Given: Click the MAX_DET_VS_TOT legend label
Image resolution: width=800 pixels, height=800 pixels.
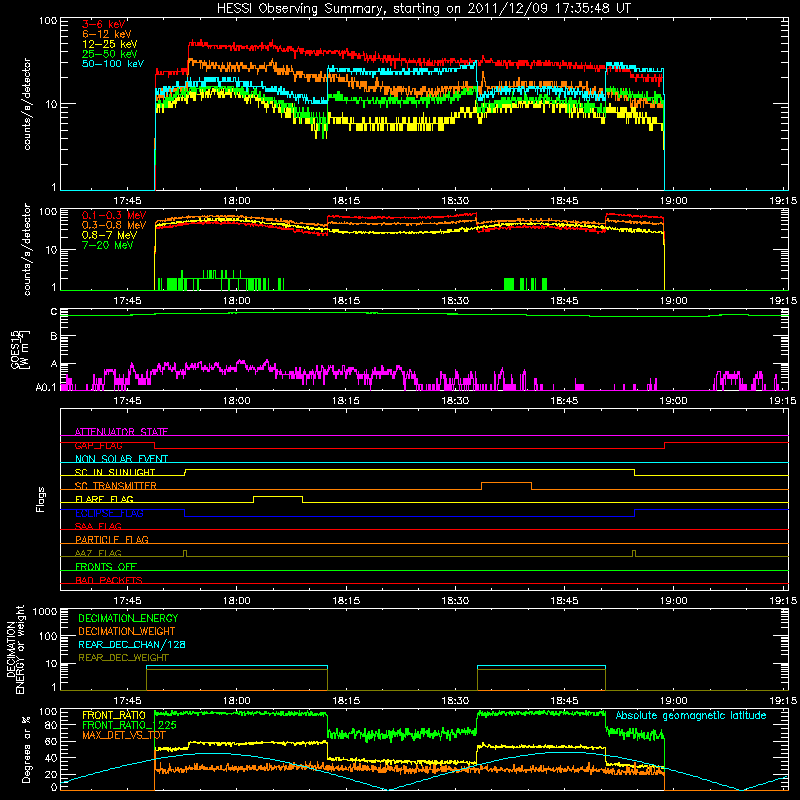Looking at the screenshot, I should coord(124,735).
